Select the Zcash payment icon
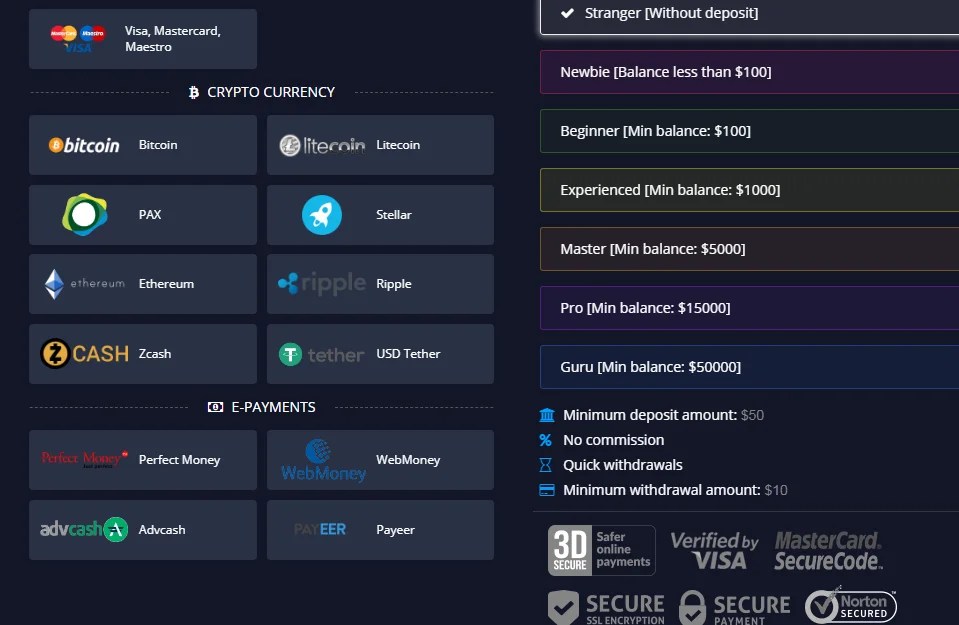This screenshot has width=959, height=625. 142,353
